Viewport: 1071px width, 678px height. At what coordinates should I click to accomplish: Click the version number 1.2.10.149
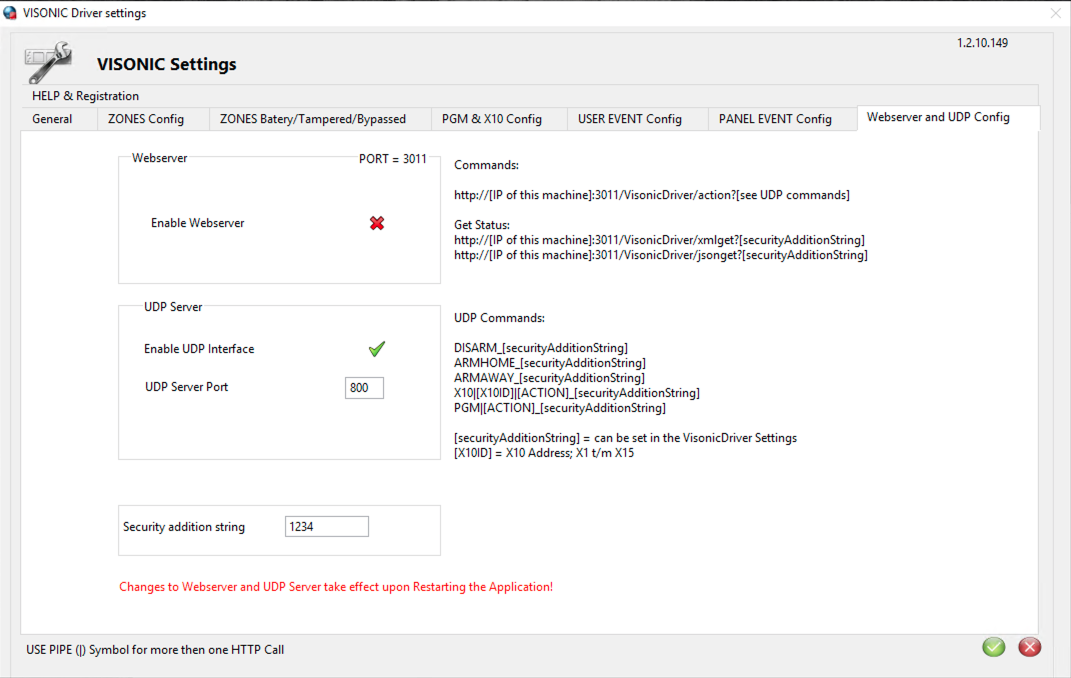click(x=982, y=43)
